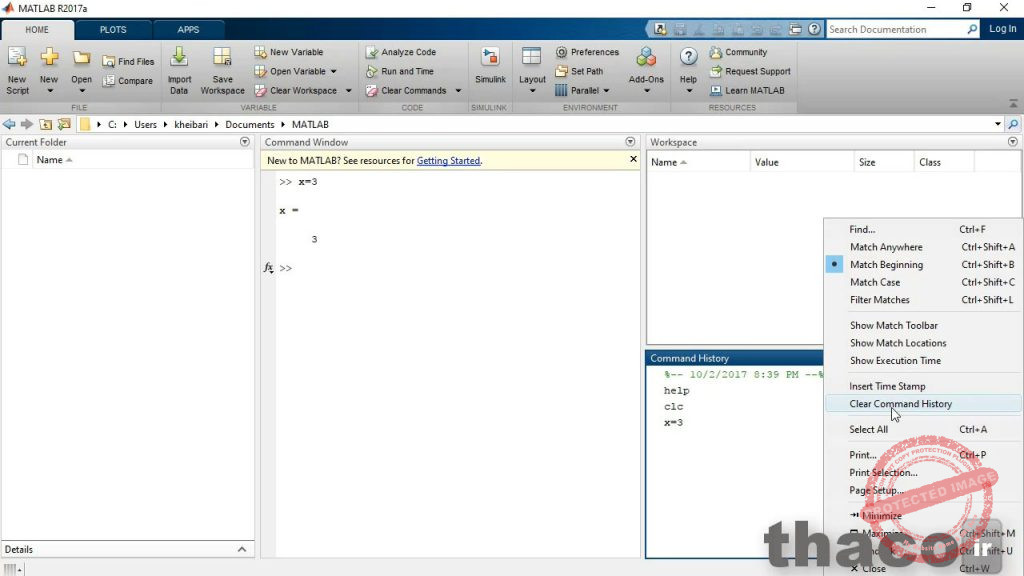Click Documents in folder path
Viewport: 1024px width, 576px height.
[249, 124]
